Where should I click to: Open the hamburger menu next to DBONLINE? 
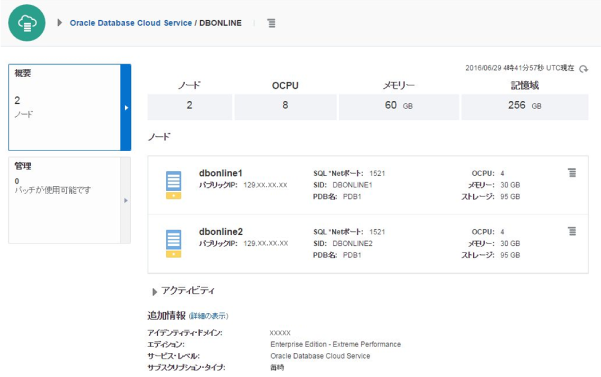point(271,23)
